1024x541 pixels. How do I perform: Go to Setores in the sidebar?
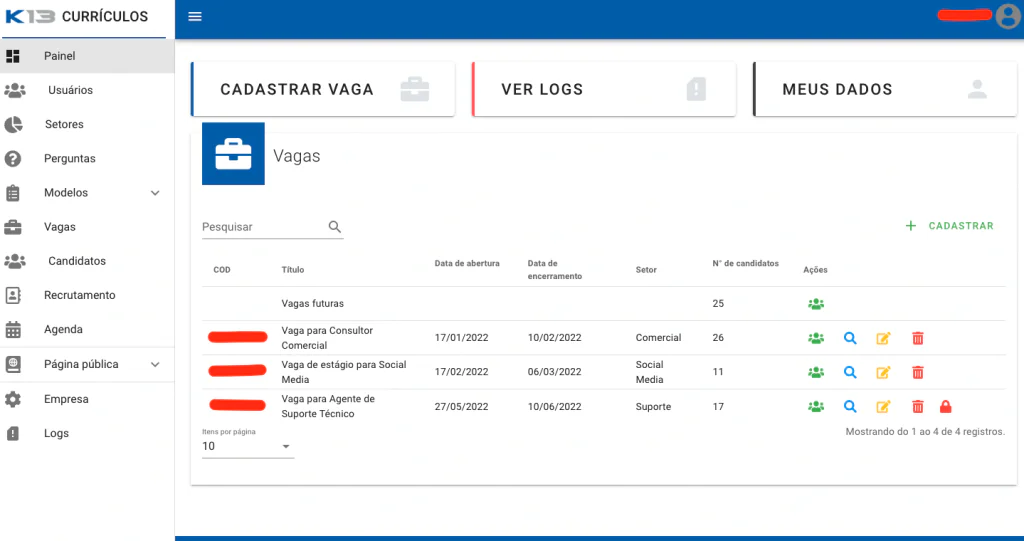(87, 124)
